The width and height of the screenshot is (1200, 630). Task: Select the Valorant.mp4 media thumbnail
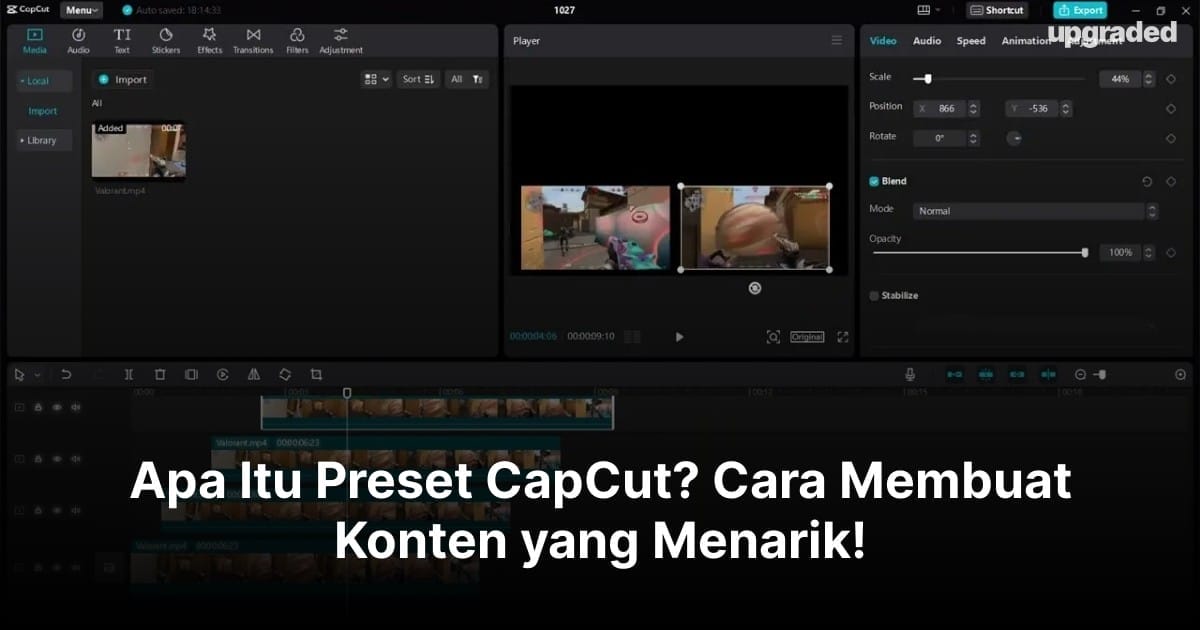138,150
